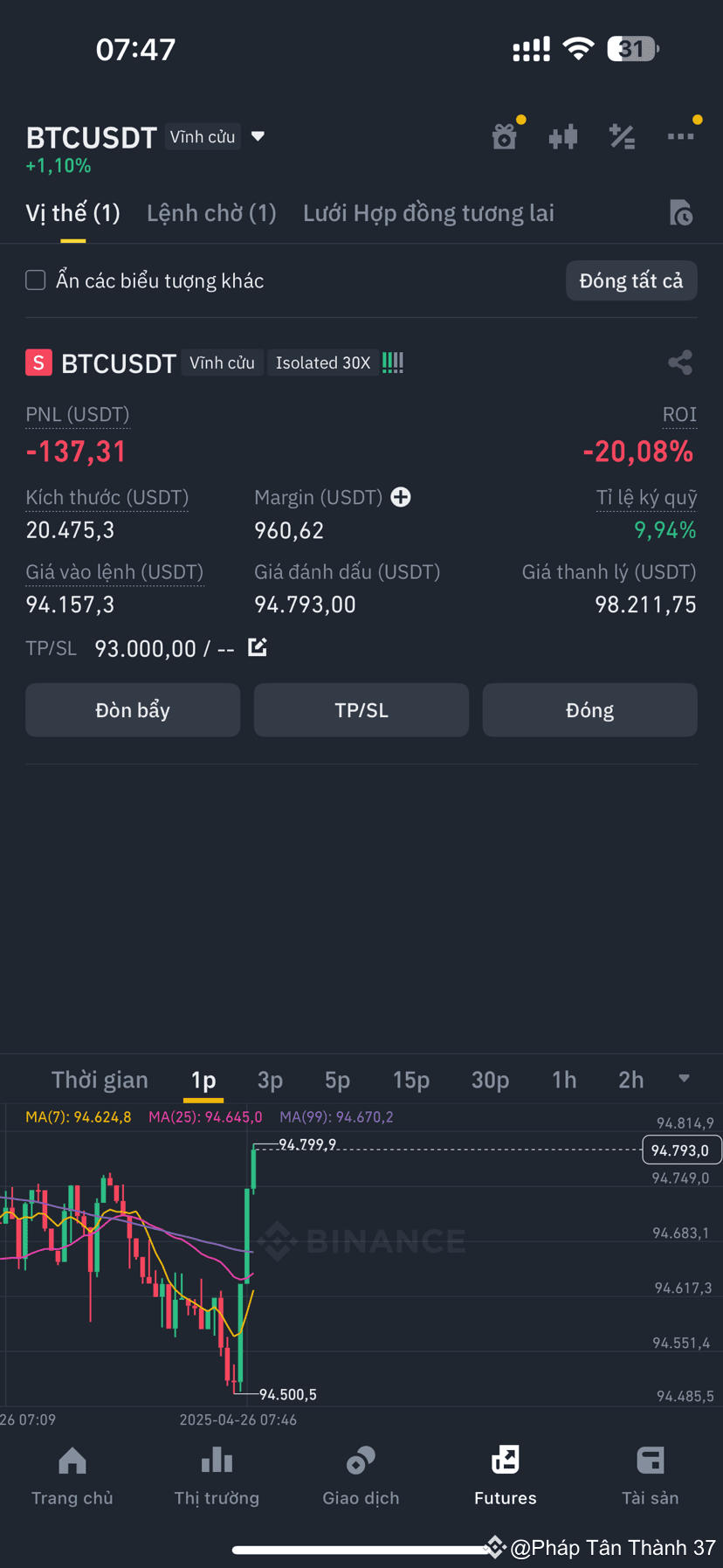The image size is (723, 1568).
Task: Tap the Đóng position button
Action: (590, 710)
